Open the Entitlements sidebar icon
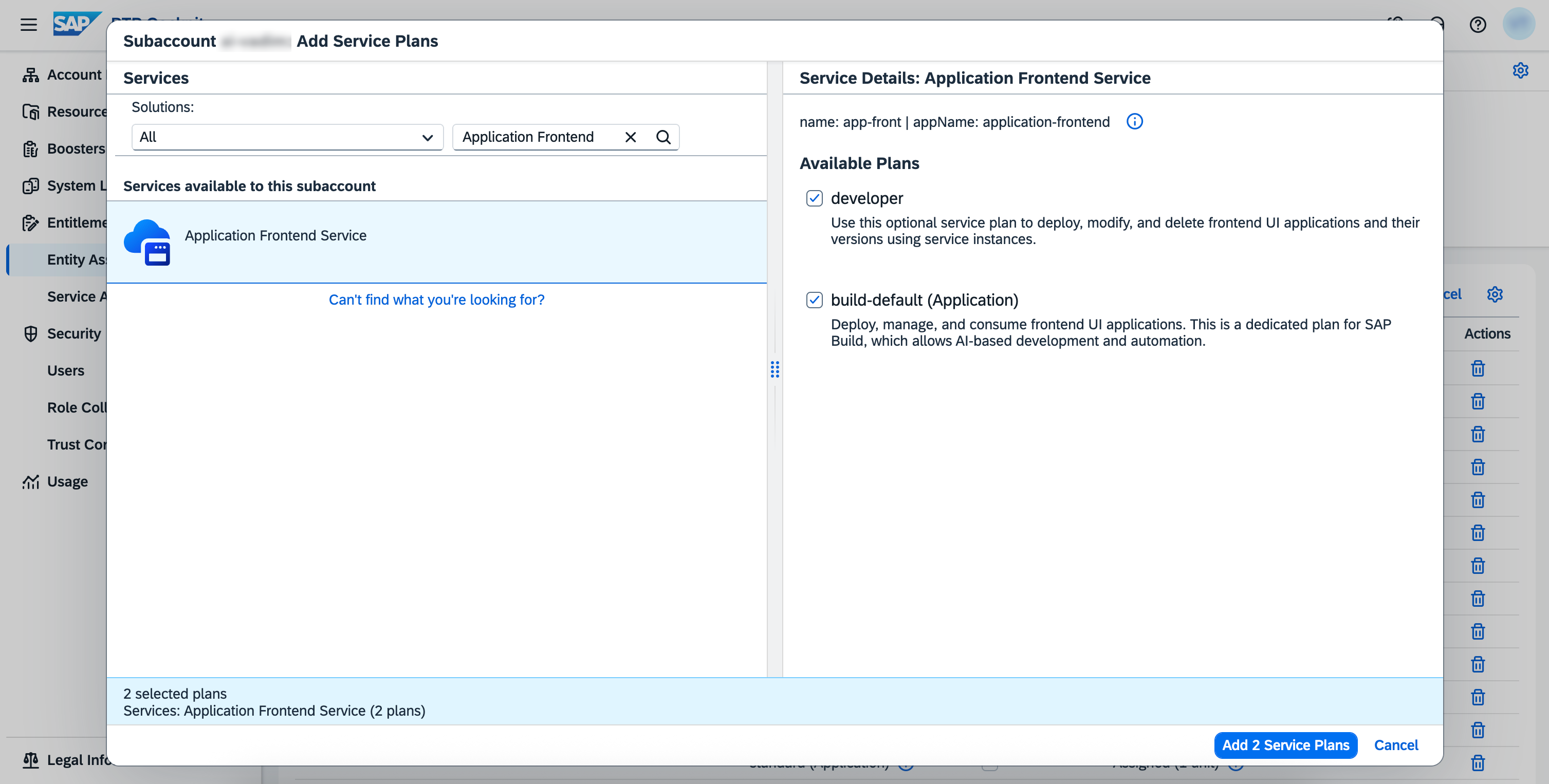The height and width of the screenshot is (784, 1549). click(31, 222)
